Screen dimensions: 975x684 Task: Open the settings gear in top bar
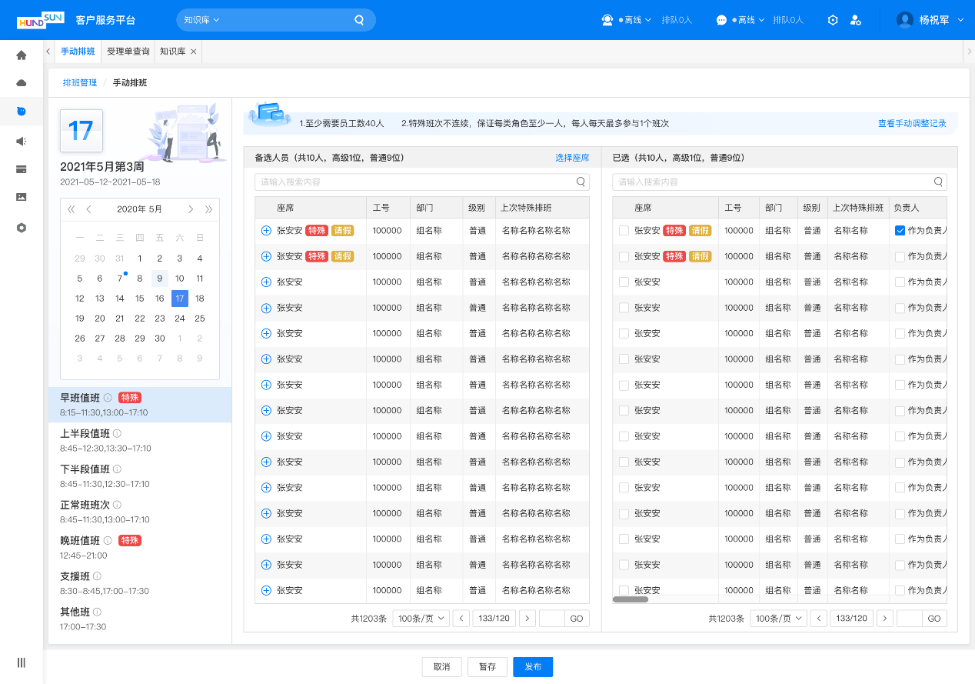click(833, 20)
